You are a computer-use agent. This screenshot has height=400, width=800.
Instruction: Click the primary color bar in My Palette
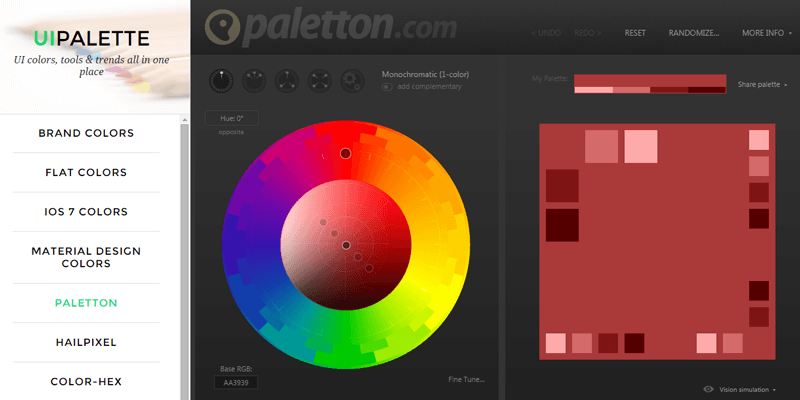[x=650, y=80]
